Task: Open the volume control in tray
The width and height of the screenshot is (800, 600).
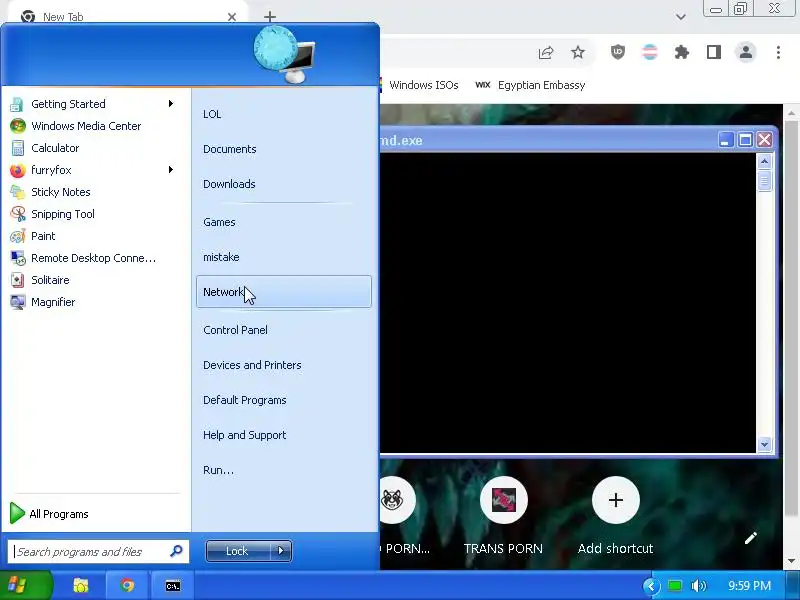Action: (698, 586)
